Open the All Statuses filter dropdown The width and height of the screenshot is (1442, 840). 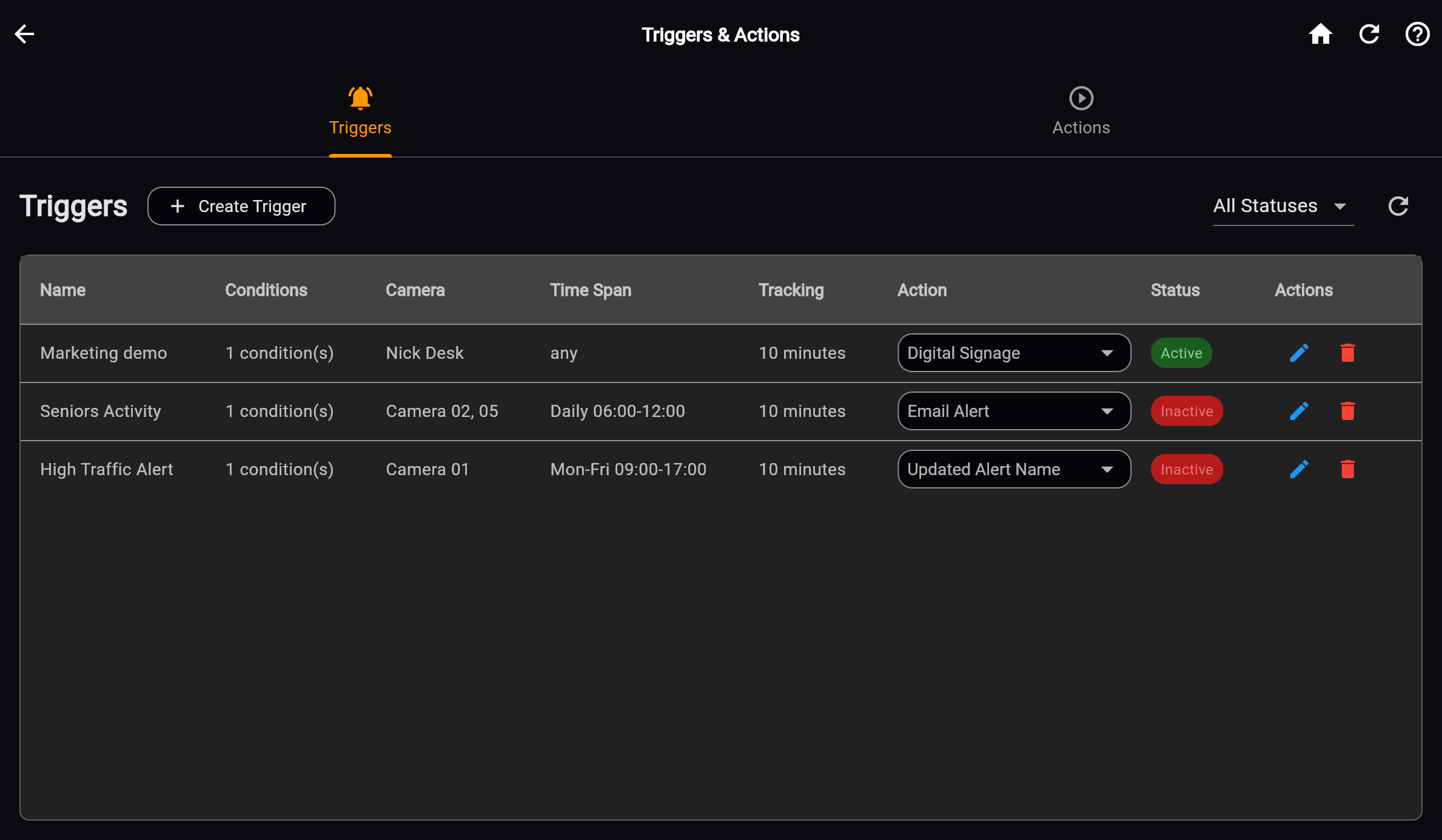pyautogui.click(x=1283, y=206)
